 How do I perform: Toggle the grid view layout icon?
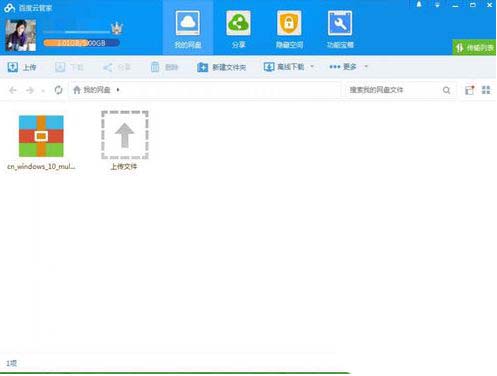point(486,90)
